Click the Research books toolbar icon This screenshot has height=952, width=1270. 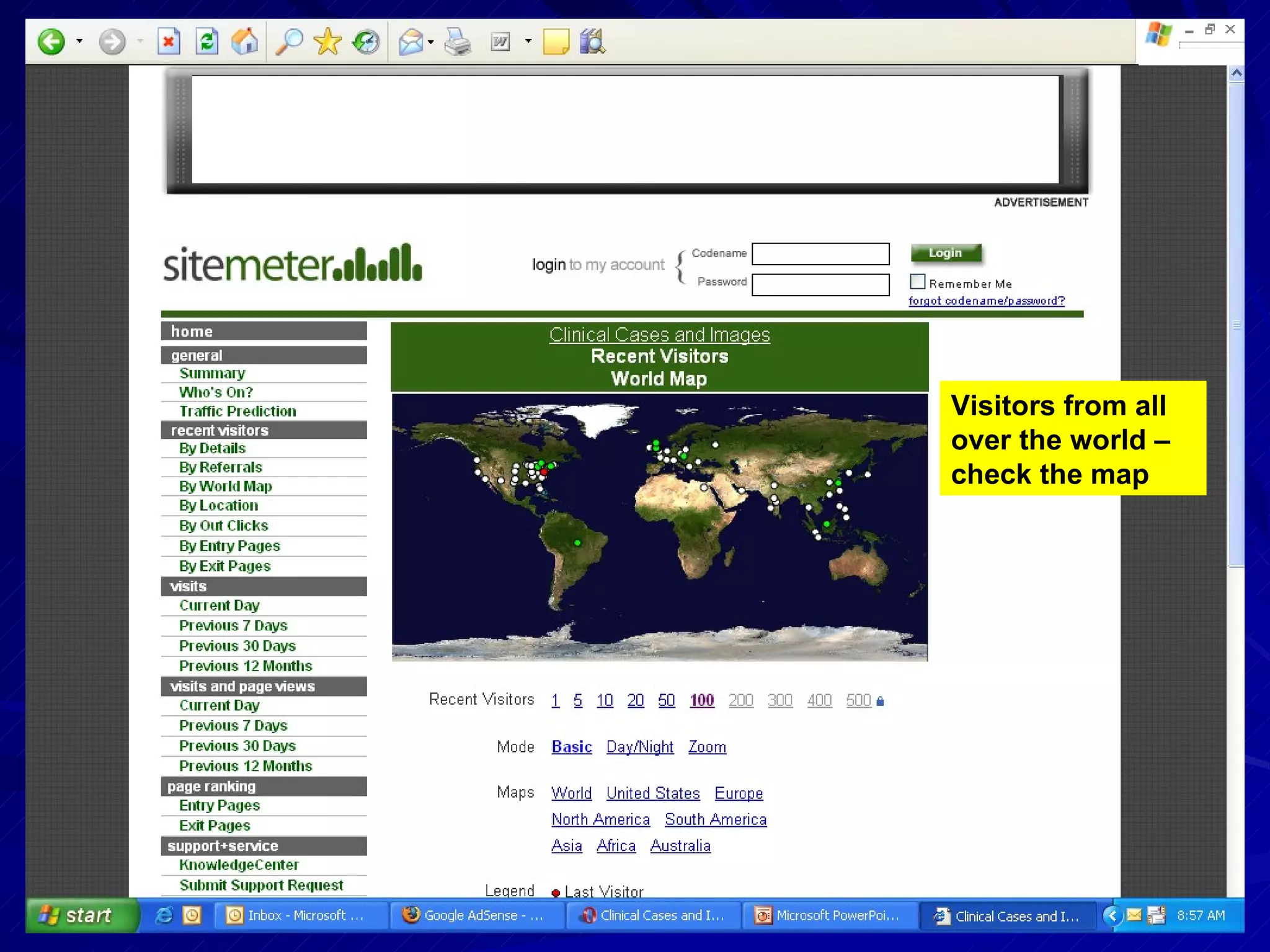click(x=593, y=42)
